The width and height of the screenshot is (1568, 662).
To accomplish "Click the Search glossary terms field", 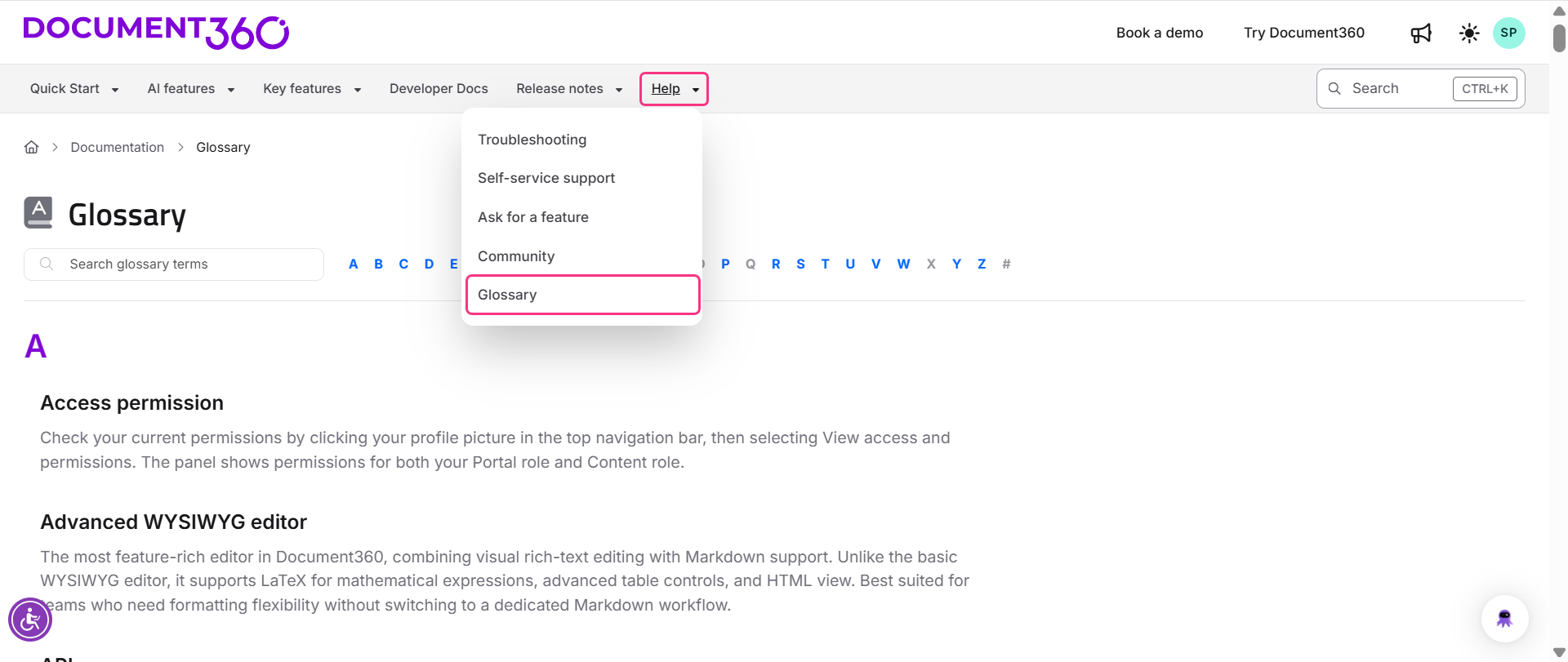I will pos(174,264).
